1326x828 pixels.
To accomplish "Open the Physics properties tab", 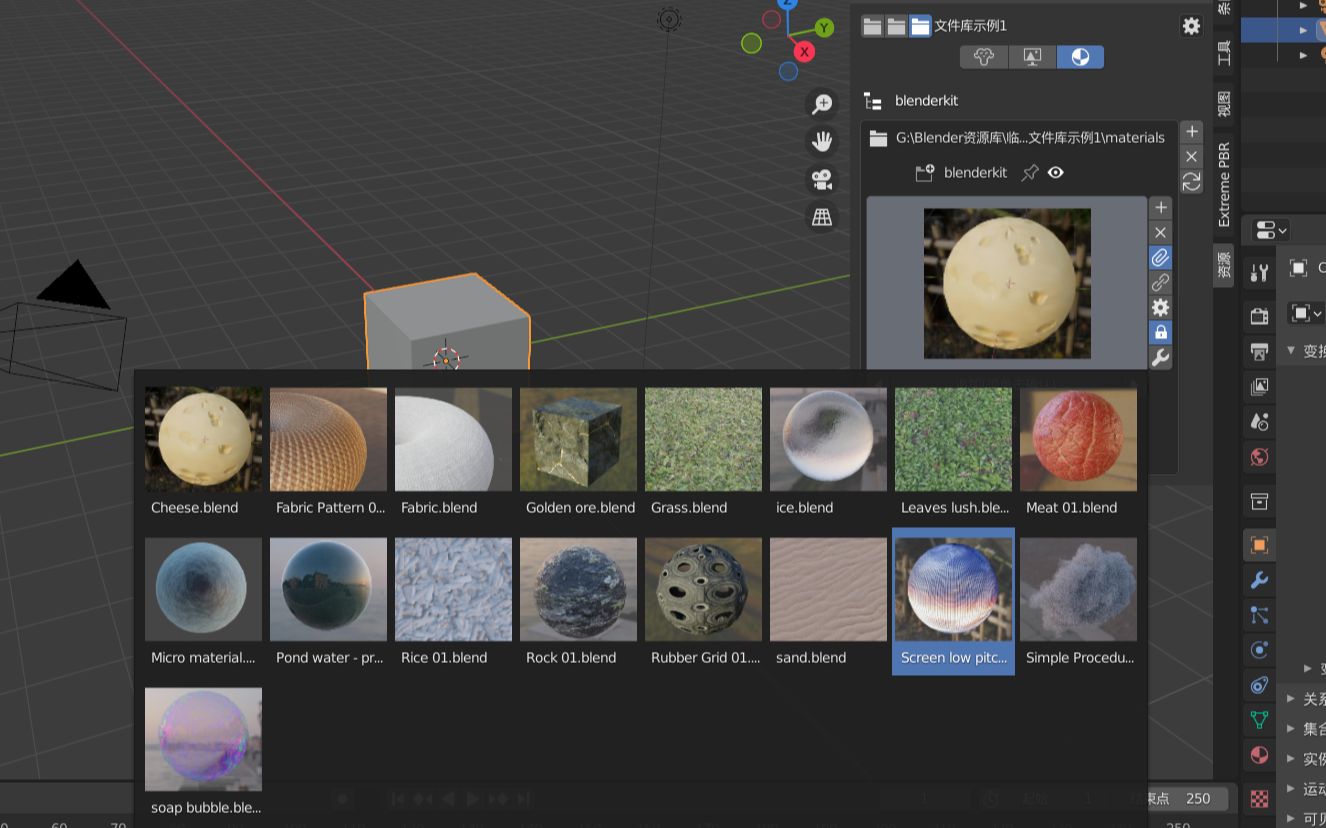I will [1259, 650].
